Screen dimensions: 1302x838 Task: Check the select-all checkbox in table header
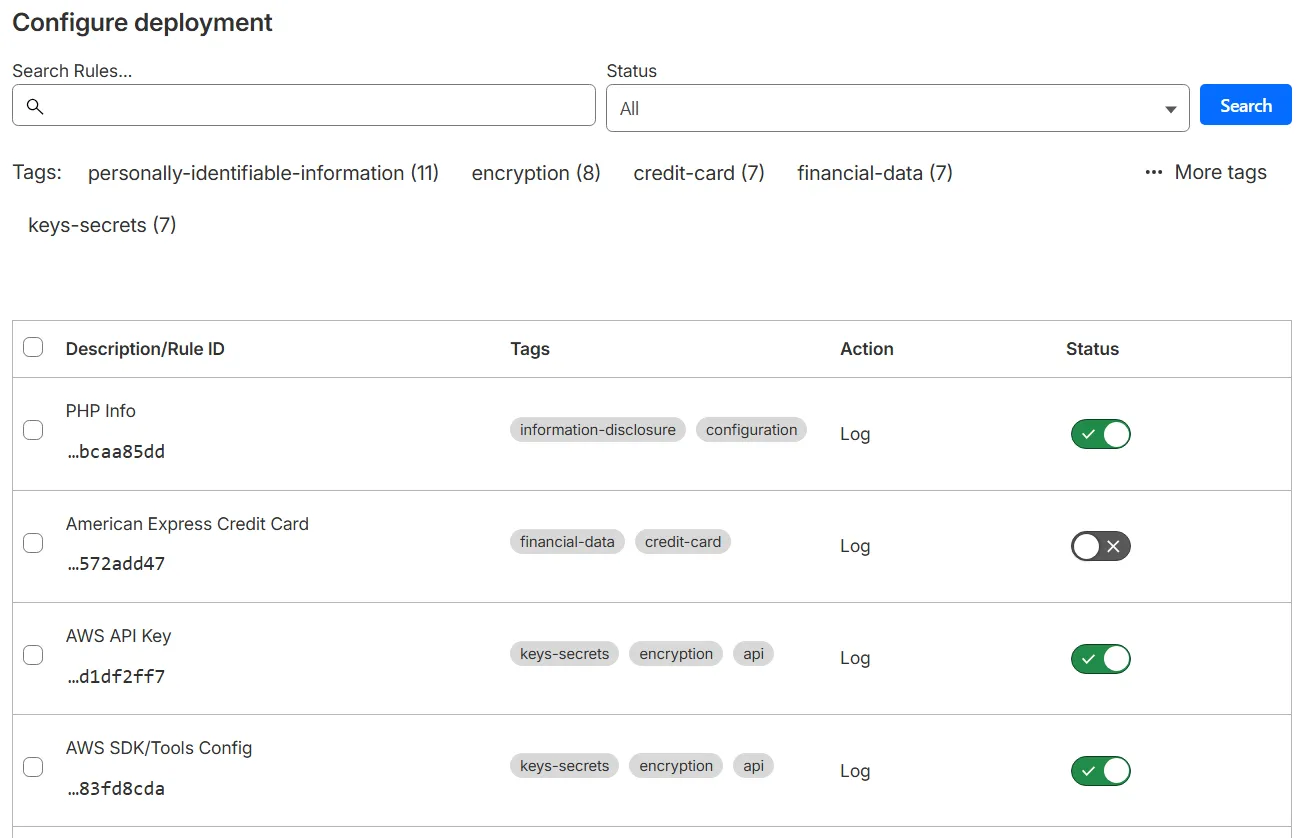point(32,347)
